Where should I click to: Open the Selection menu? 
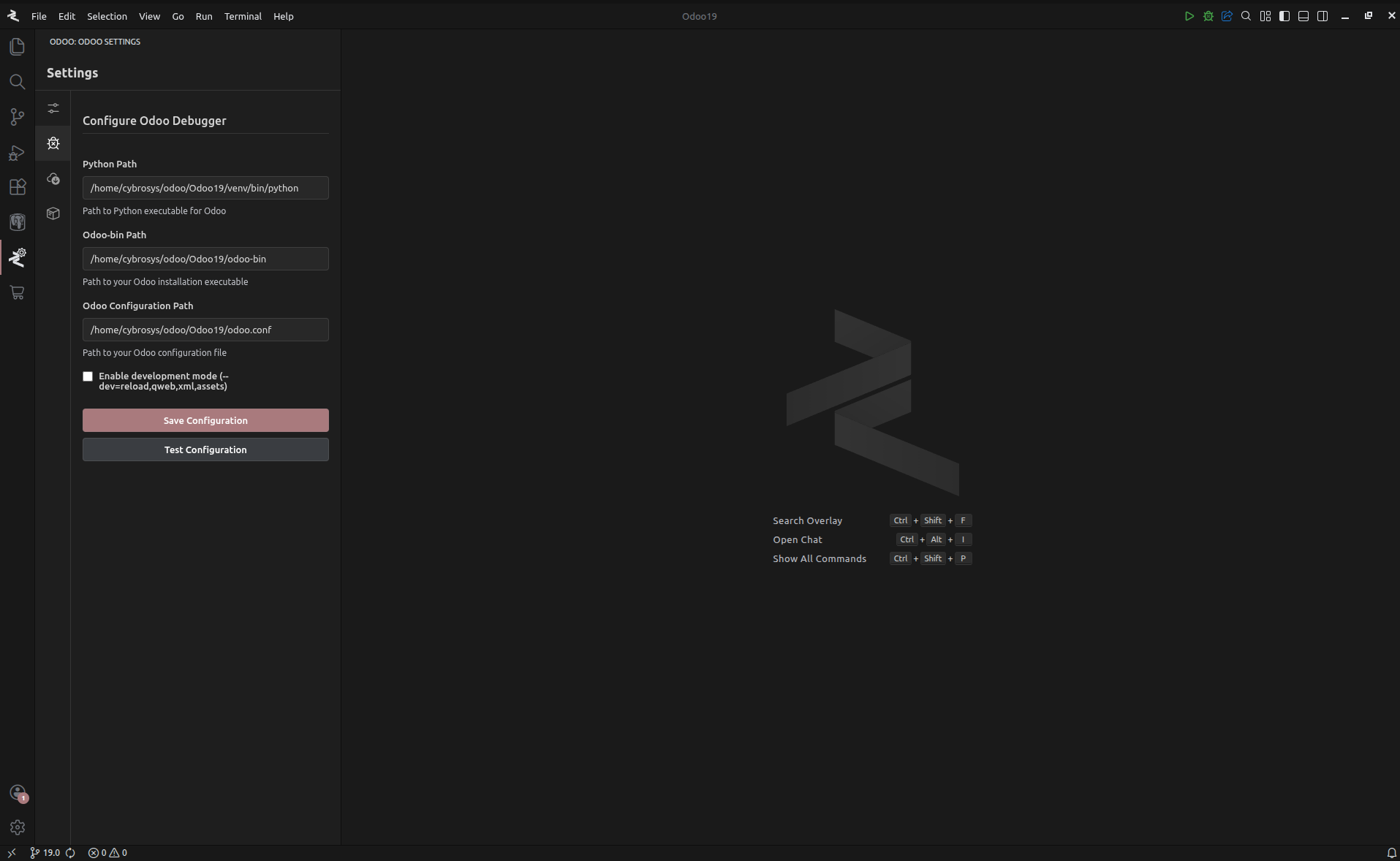point(107,16)
